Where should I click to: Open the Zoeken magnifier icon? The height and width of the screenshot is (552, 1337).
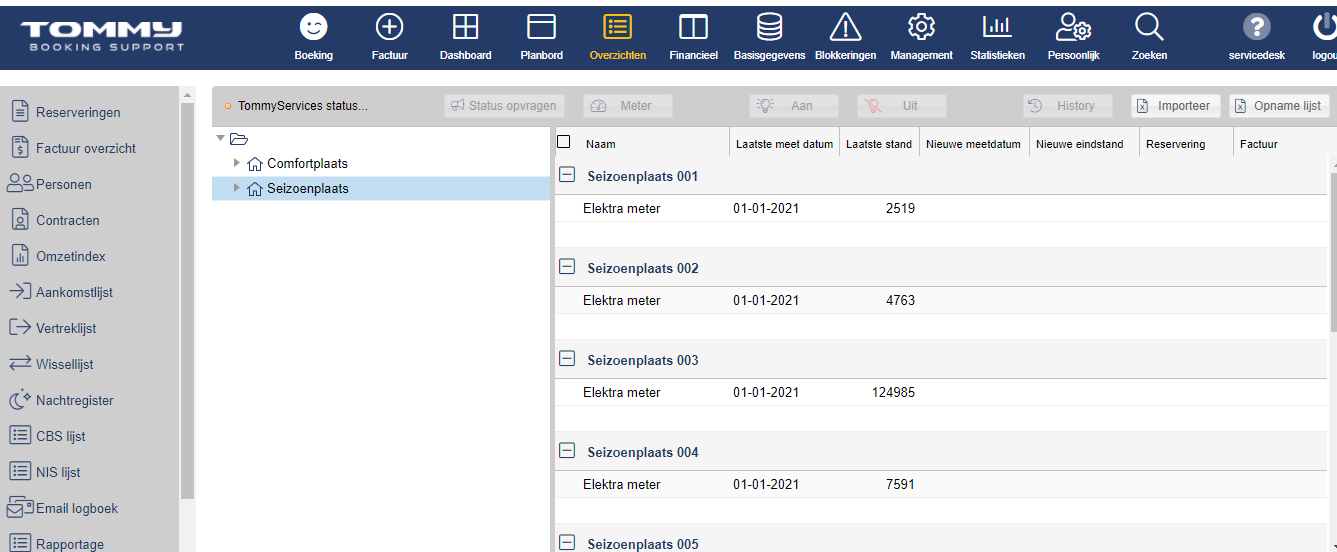(x=1149, y=27)
